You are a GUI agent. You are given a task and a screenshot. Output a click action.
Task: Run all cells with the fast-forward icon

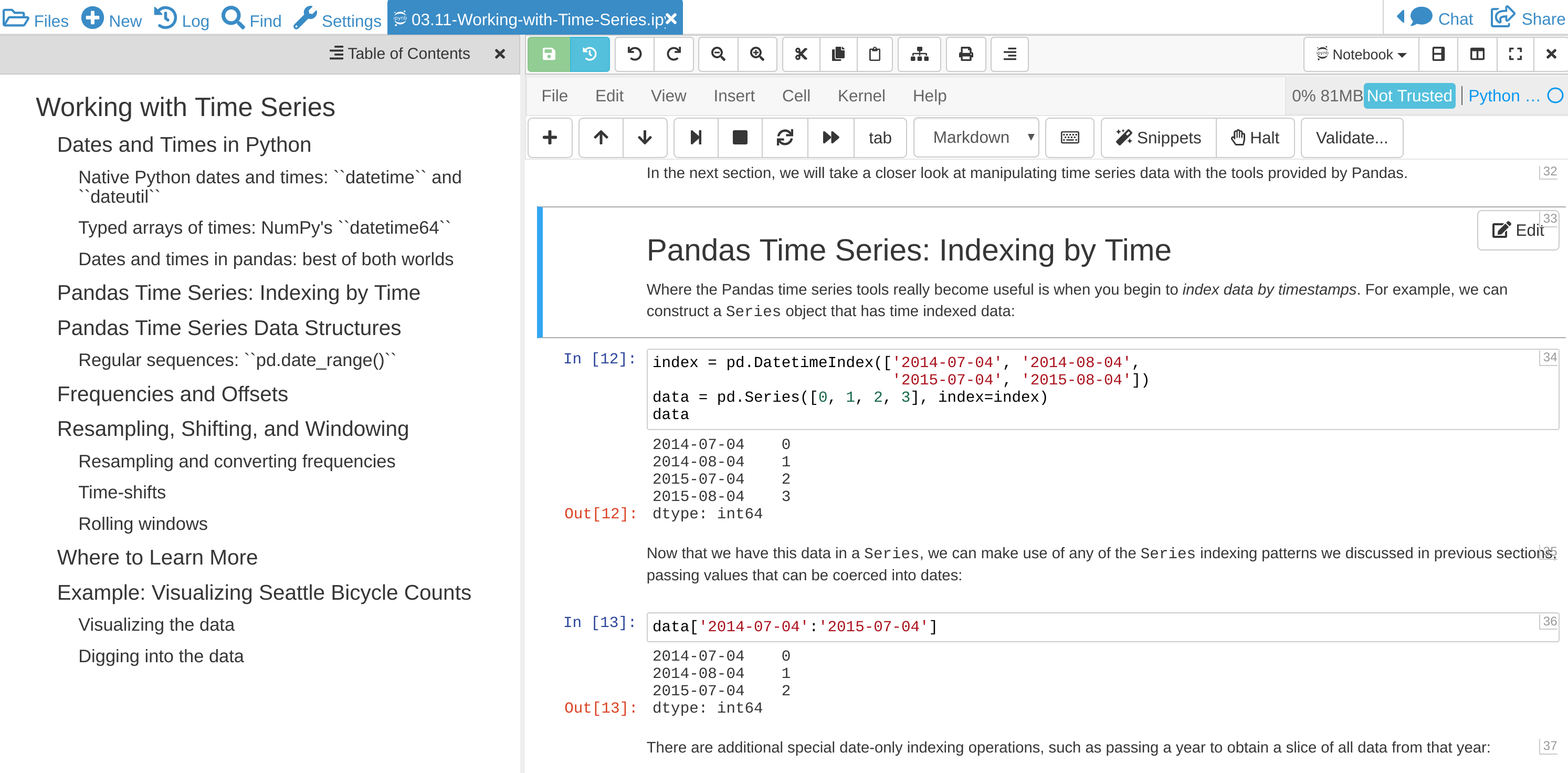point(830,138)
